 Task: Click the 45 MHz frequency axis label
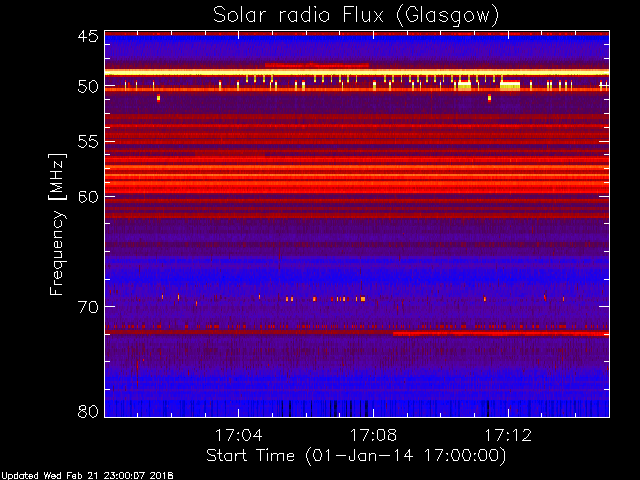(x=88, y=37)
